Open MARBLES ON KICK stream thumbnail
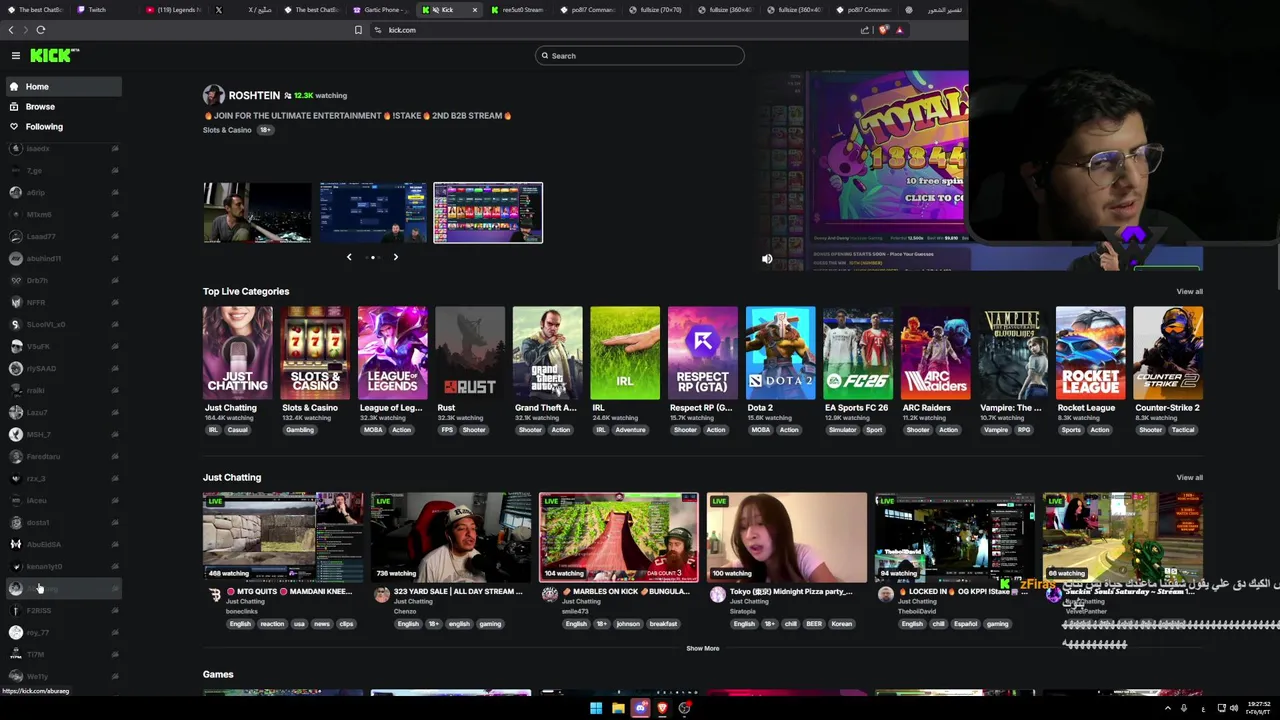Image resolution: width=1280 pixels, height=720 pixels. click(619, 537)
